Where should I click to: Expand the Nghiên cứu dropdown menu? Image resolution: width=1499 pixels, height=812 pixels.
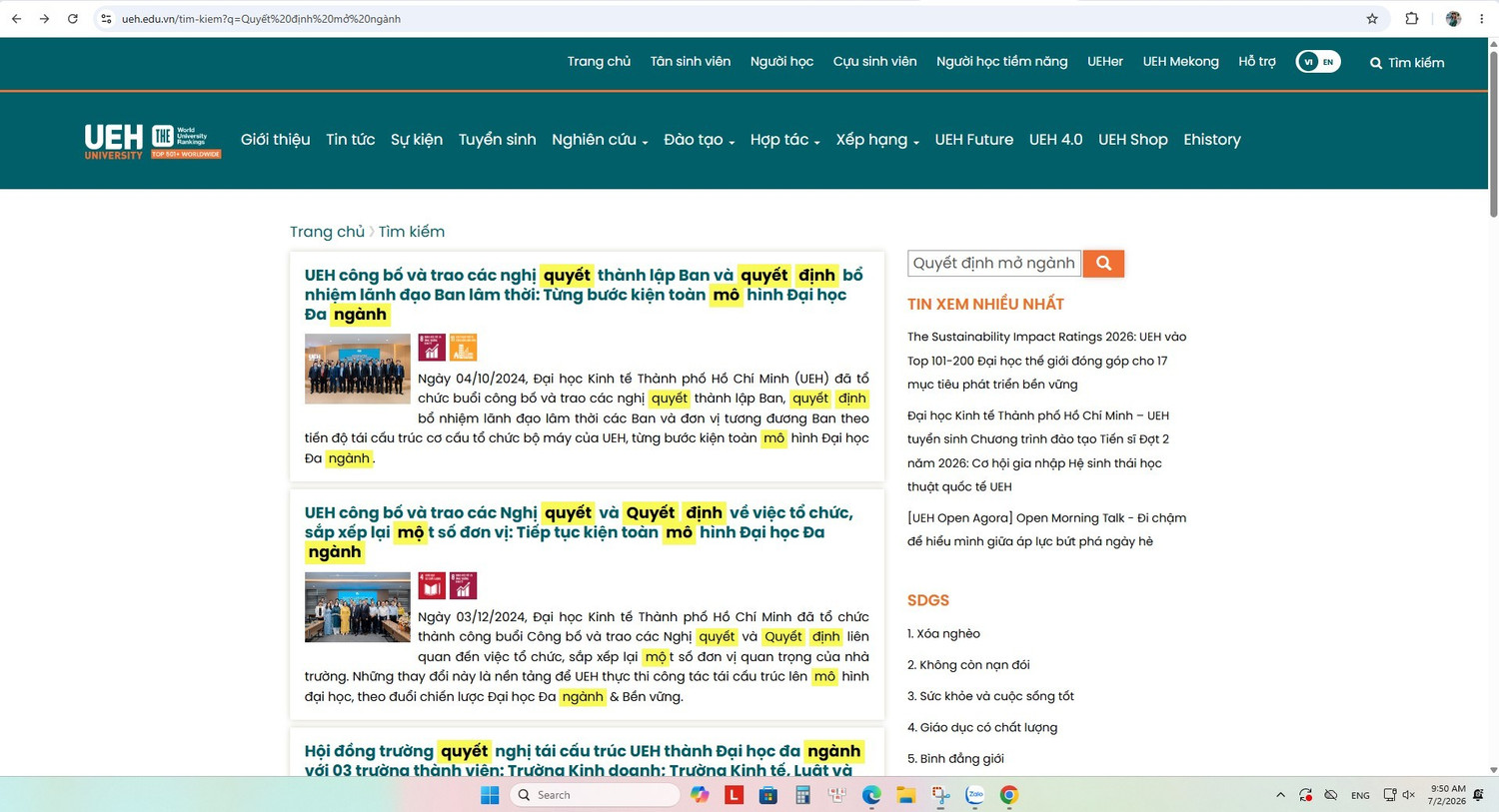tap(600, 140)
